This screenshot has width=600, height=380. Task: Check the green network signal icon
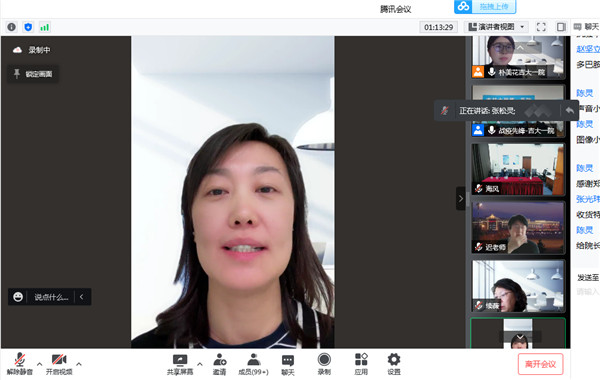point(44,27)
